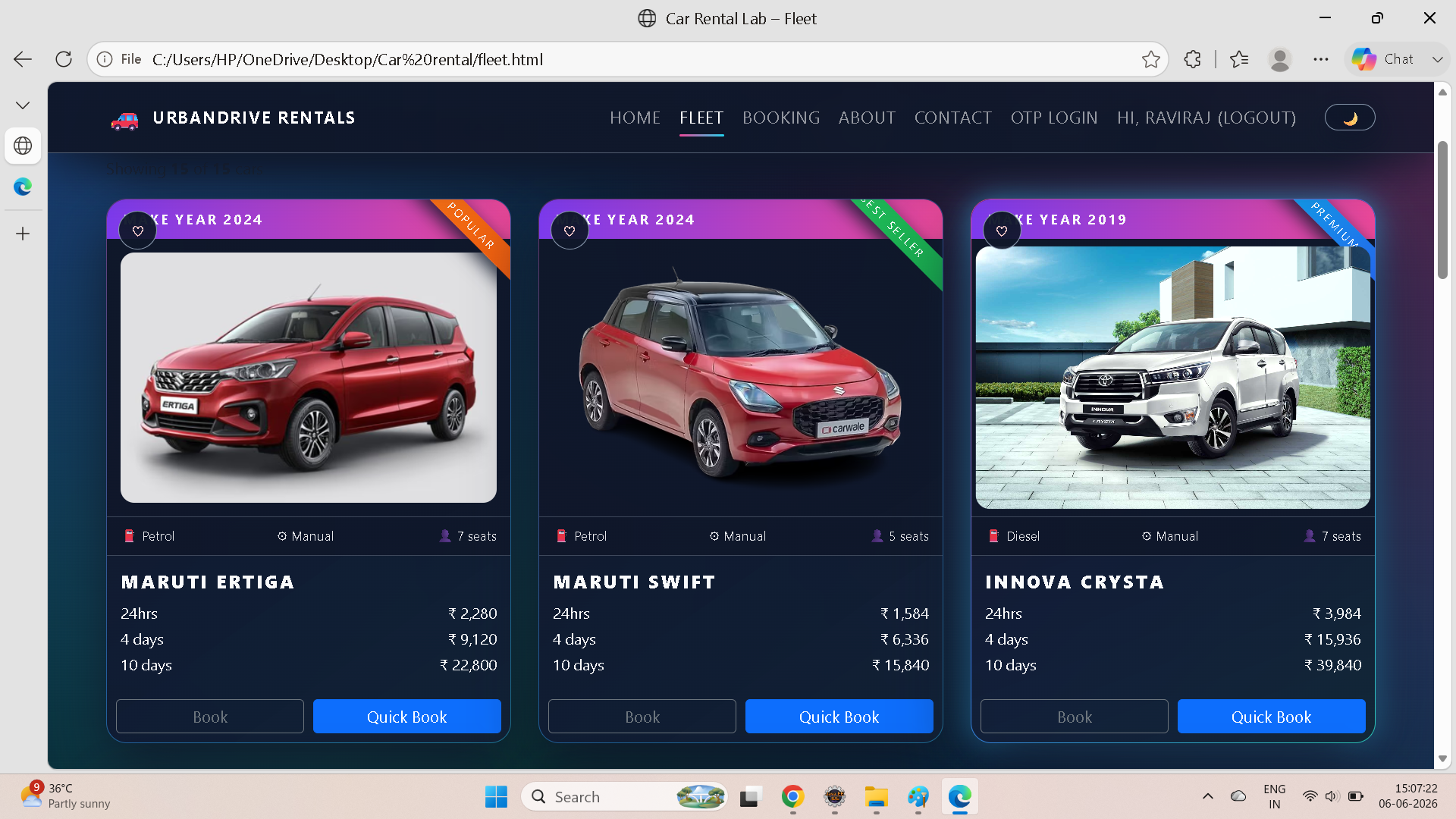The image size is (1456, 819).
Task: Quick Book the Innova Crysta
Action: [1272, 717]
